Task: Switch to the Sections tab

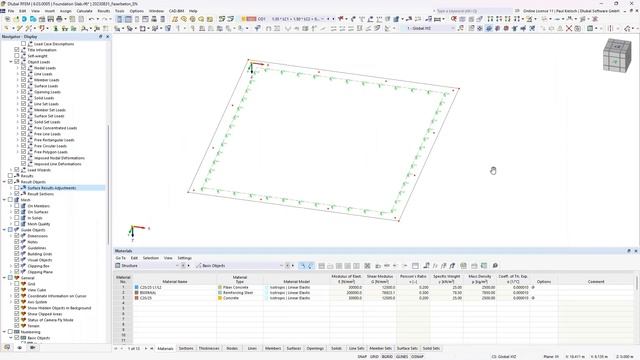Action: coord(186,349)
